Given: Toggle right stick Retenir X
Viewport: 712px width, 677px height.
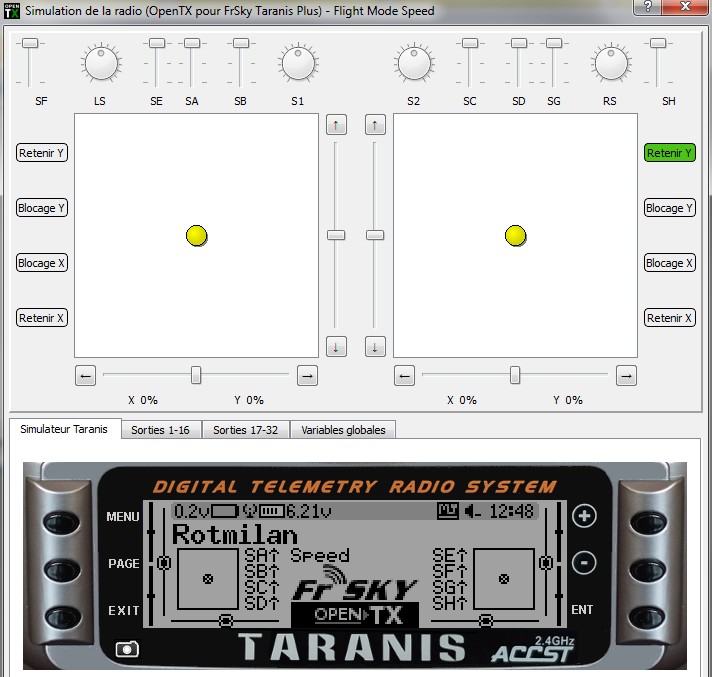Looking at the screenshot, I should (670, 317).
